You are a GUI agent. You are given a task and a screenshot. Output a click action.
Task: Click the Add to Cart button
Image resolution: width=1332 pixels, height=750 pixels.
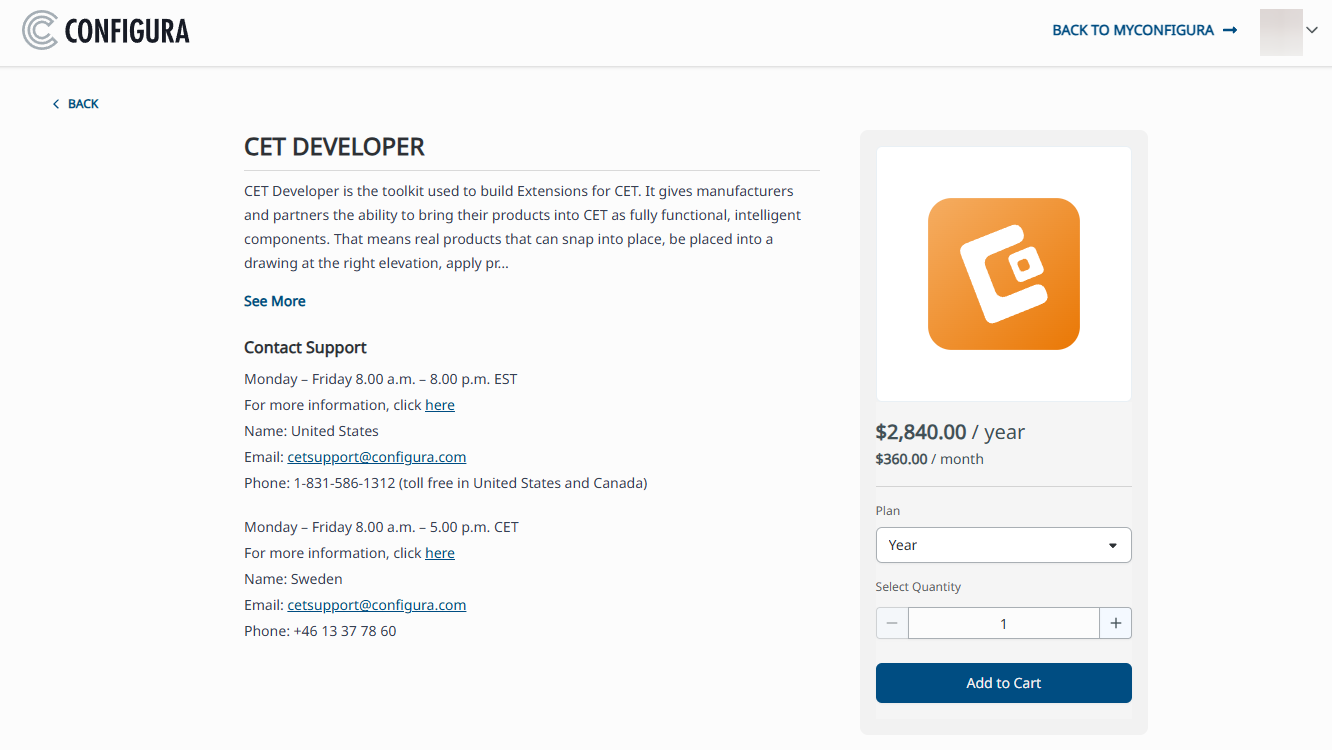[1004, 683]
